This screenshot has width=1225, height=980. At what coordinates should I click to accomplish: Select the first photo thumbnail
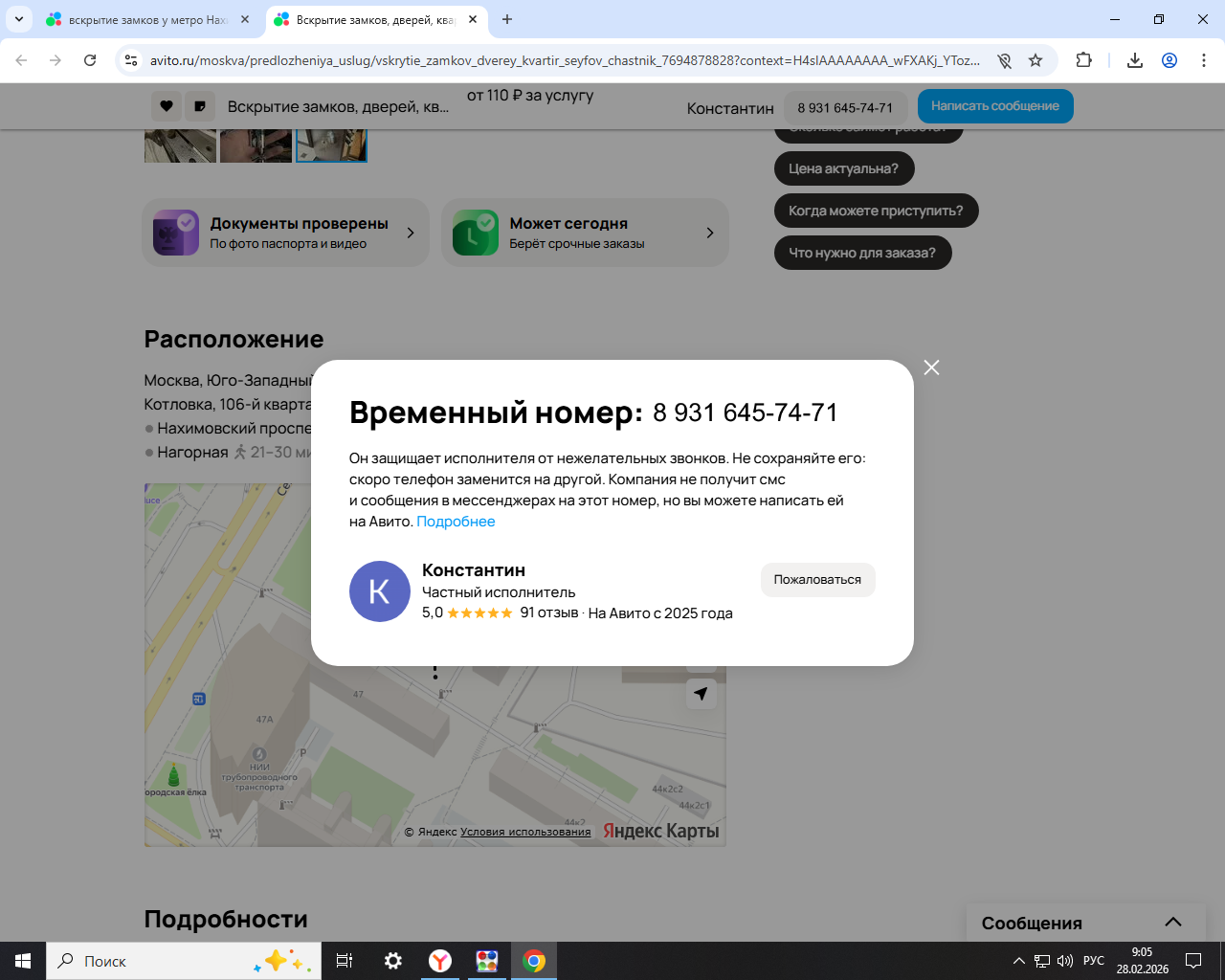coord(180,145)
